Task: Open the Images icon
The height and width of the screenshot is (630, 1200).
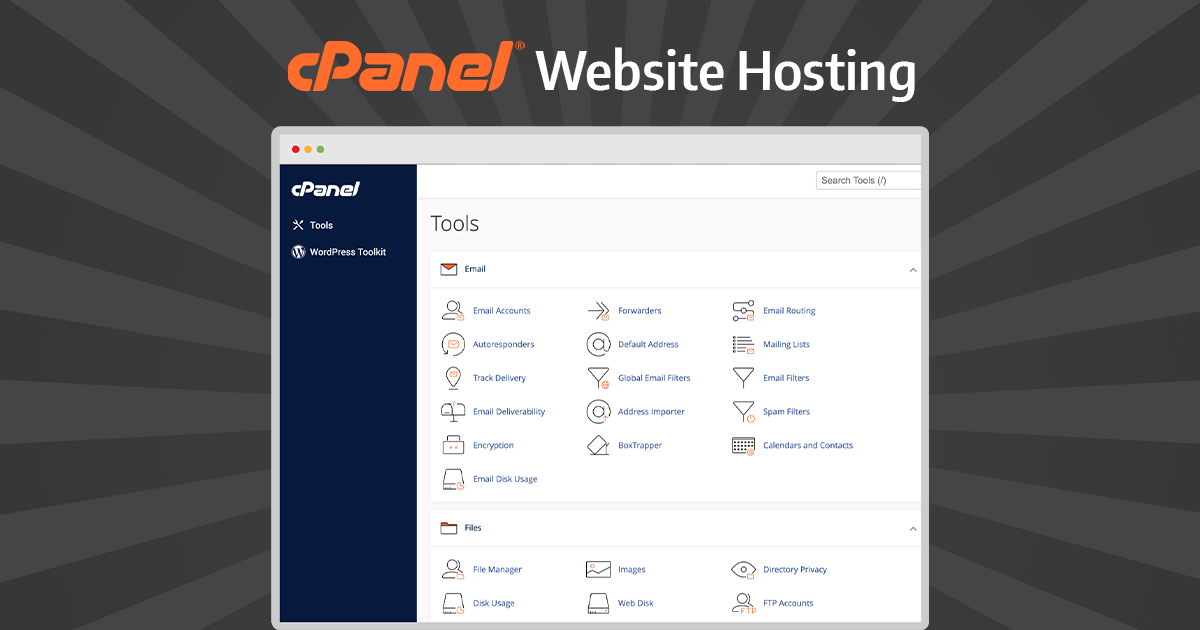Action: click(598, 569)
